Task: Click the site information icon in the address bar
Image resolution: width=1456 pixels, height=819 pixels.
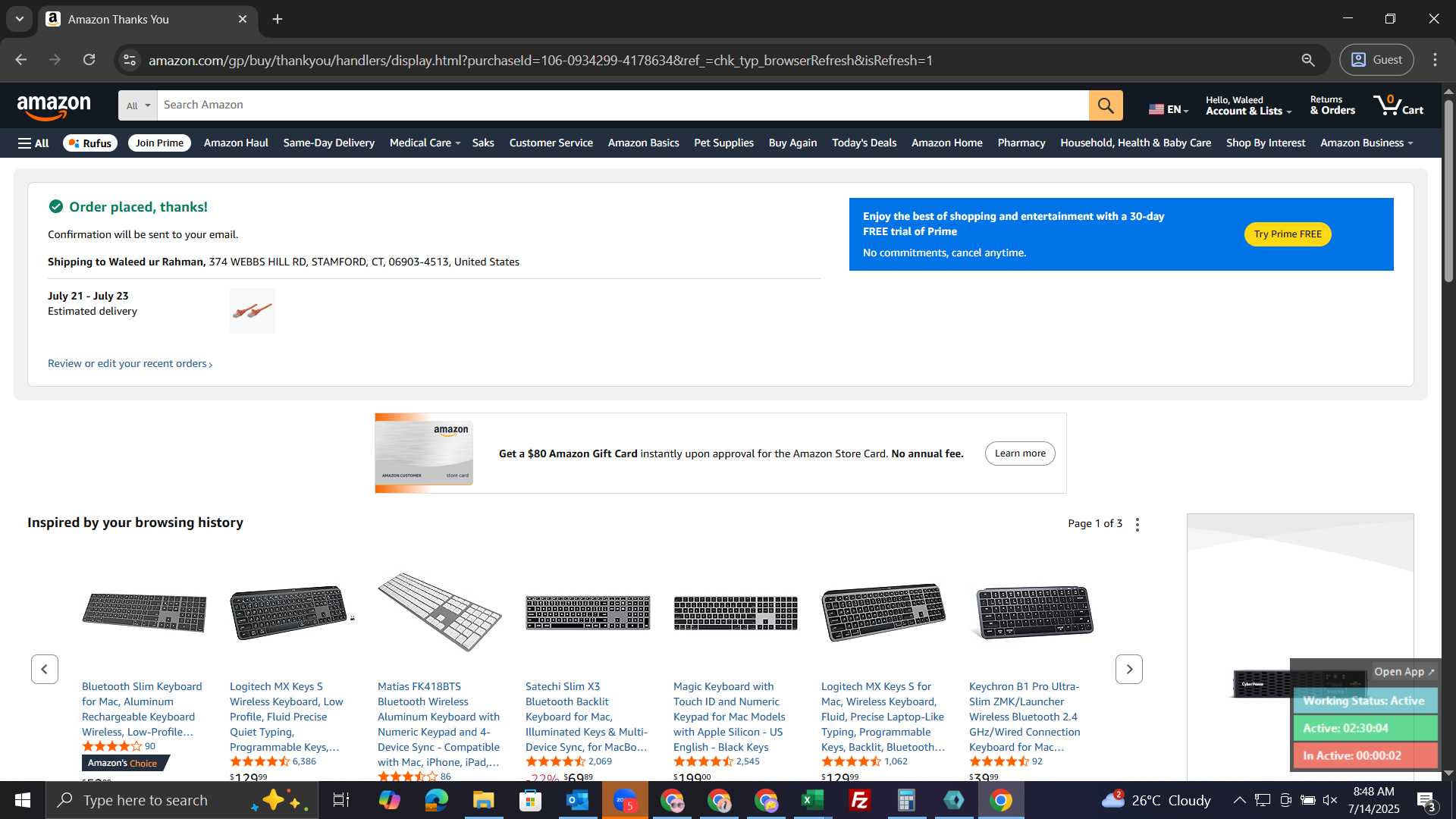Action: tap(130, 60)
